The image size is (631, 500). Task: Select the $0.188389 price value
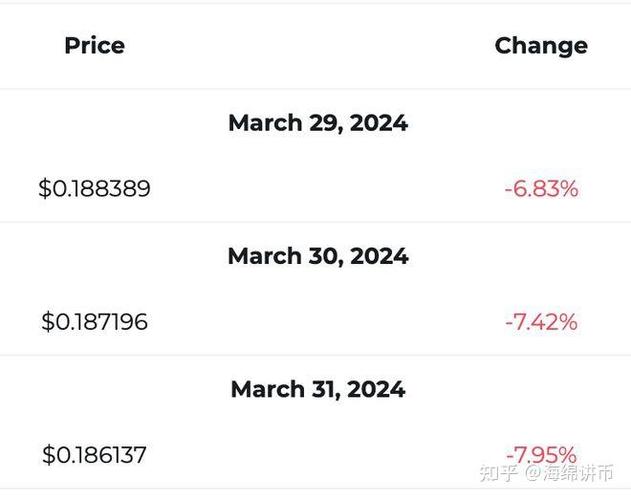click(95, 188)
